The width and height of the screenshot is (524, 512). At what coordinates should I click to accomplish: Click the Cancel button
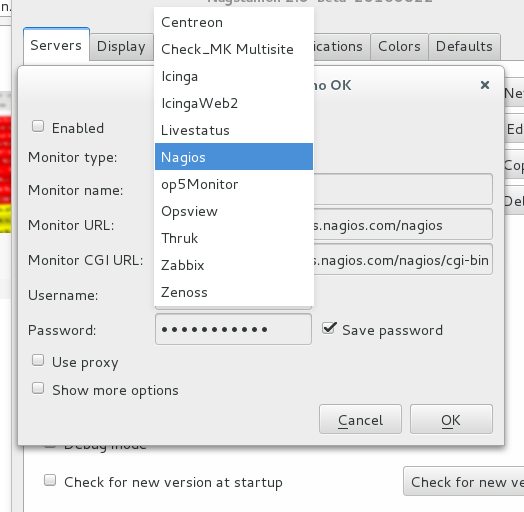(x=360, y=419)
